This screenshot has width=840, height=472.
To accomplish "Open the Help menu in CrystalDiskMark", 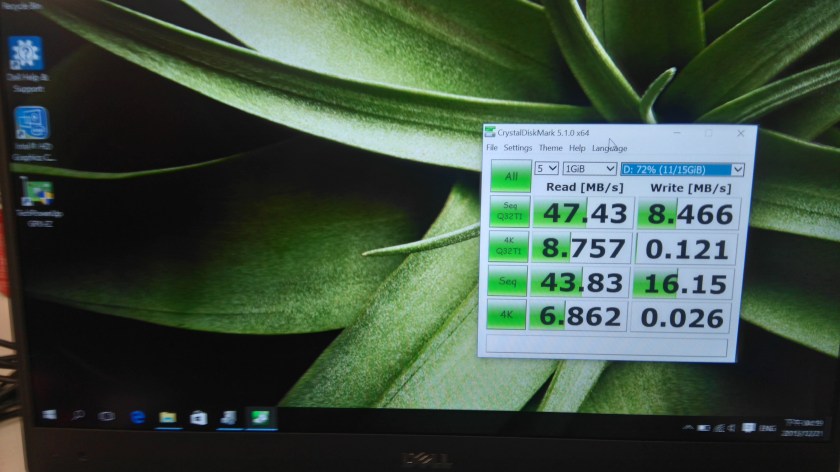I will [x=577, y=148].
